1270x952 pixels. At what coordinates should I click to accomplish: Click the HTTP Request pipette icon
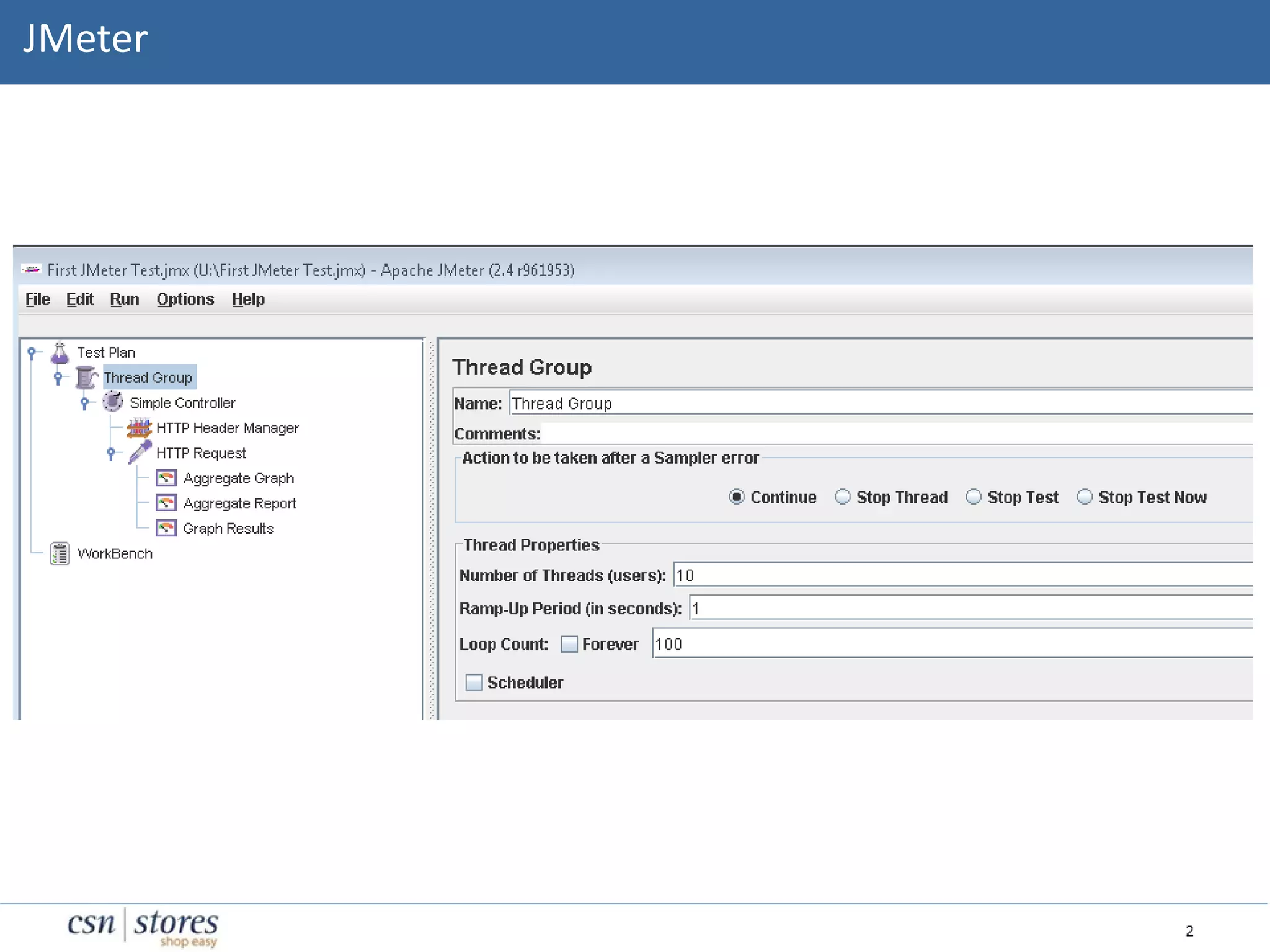click(140, 452)
